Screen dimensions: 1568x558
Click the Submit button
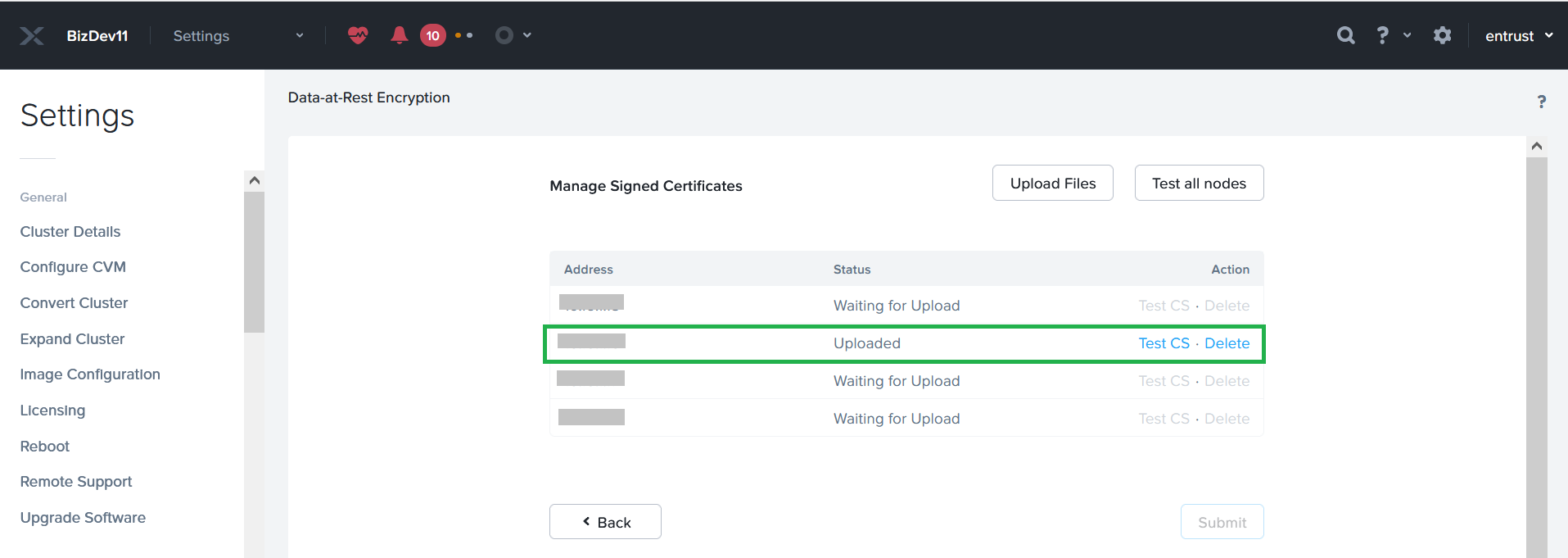coord(1222,522)
